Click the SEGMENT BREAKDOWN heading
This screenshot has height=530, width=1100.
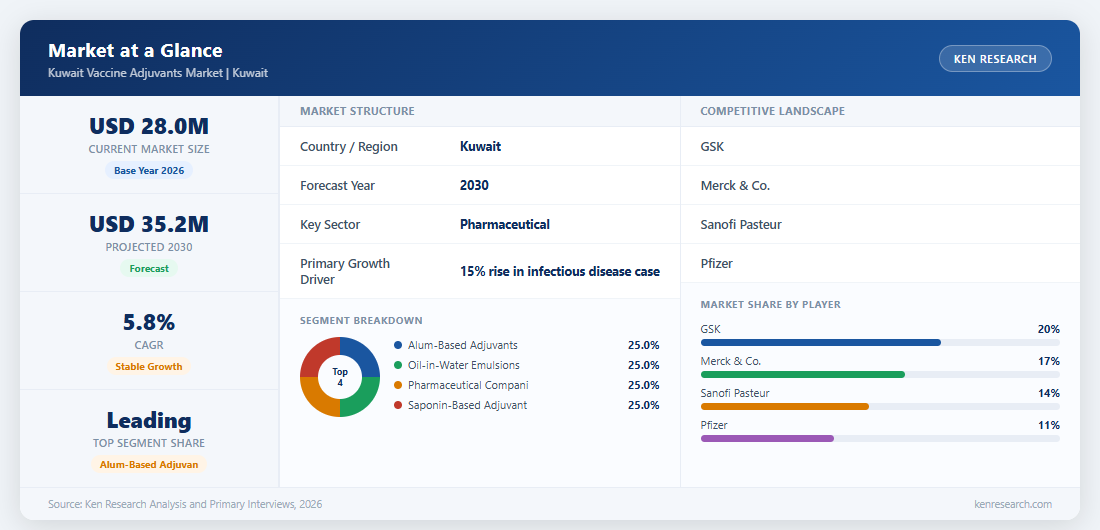[361, 321]
